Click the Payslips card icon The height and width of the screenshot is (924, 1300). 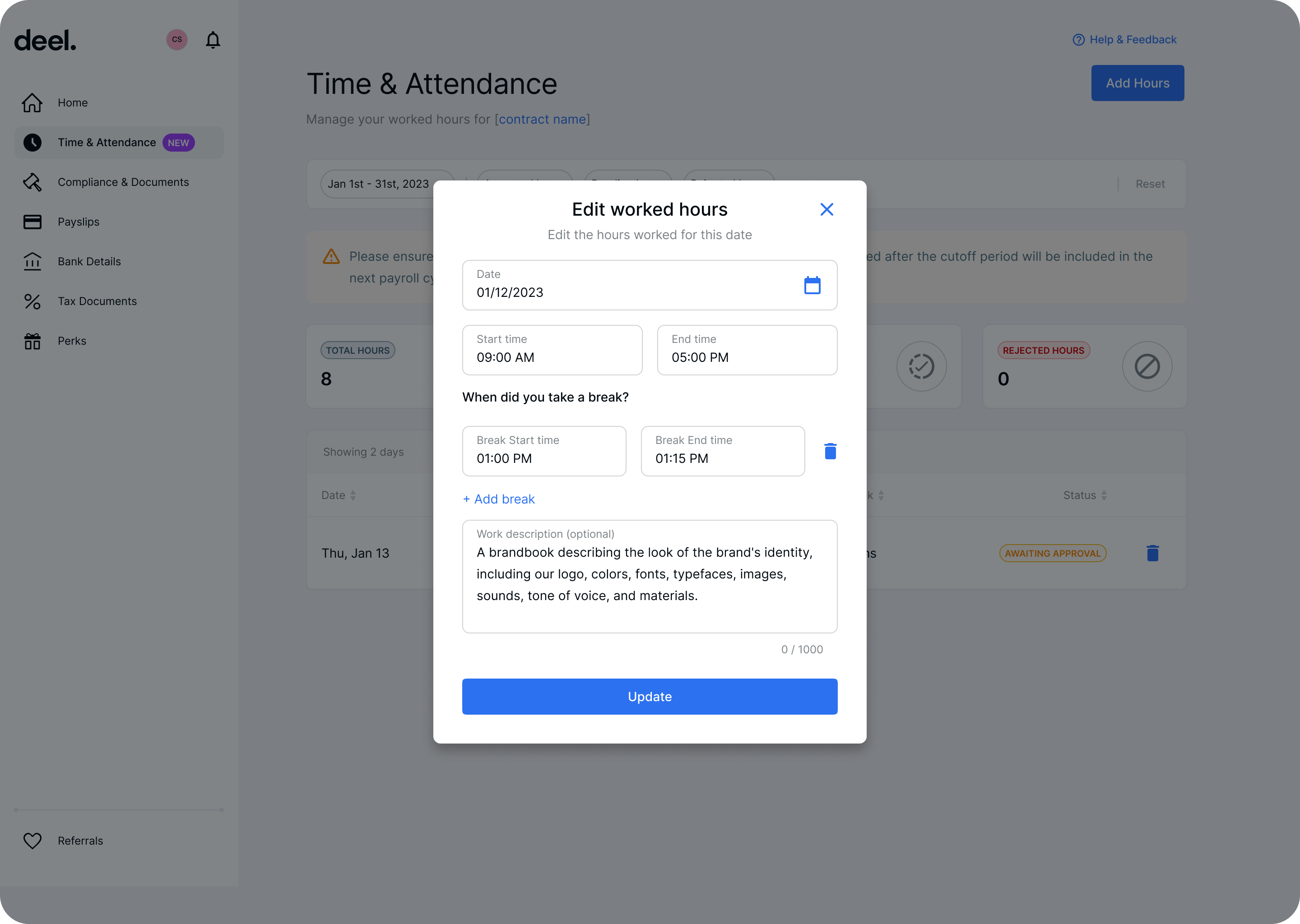[32, 222]
